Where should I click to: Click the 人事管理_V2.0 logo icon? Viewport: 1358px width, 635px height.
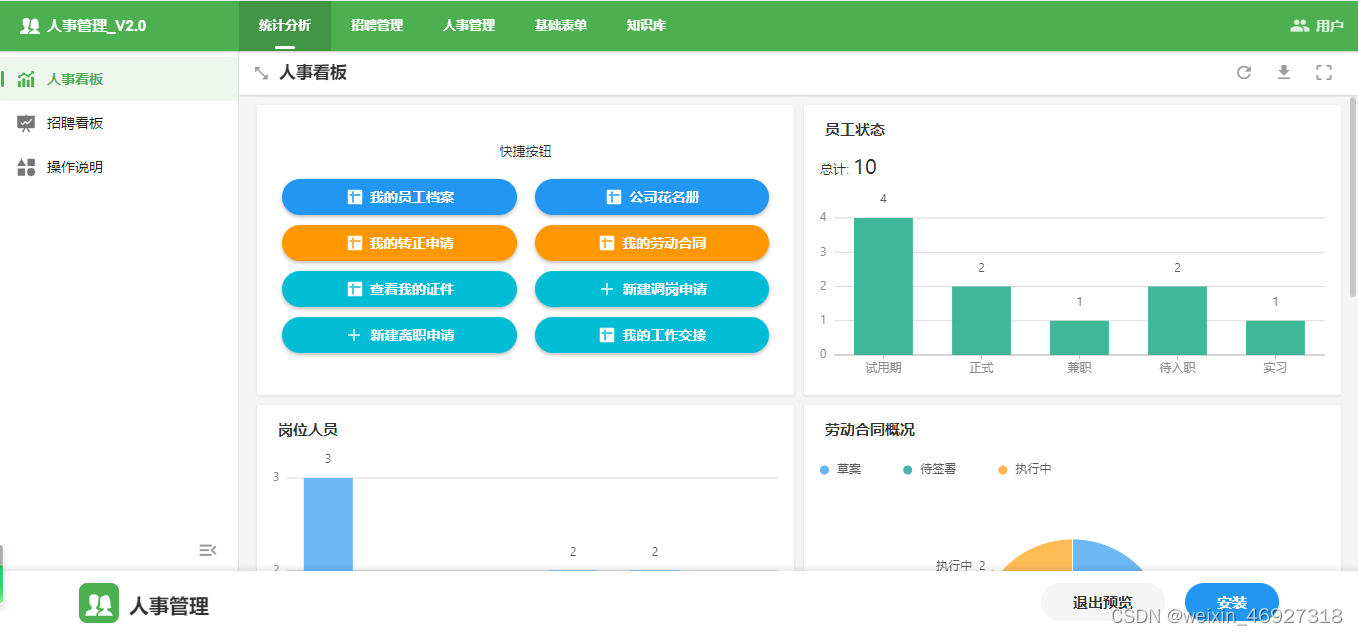(30, 26)
